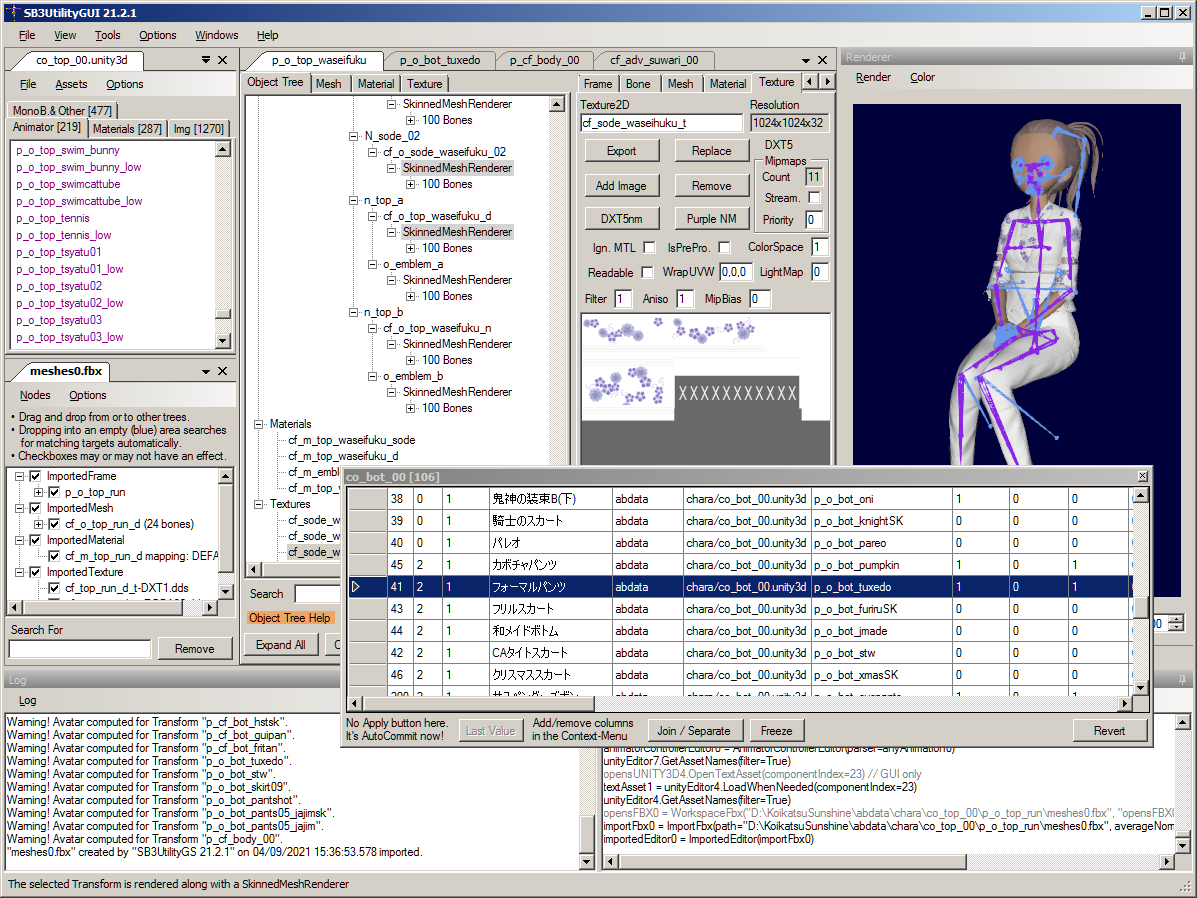Close the p_o_top_waseifuku editor tab group

pos(822,60)
